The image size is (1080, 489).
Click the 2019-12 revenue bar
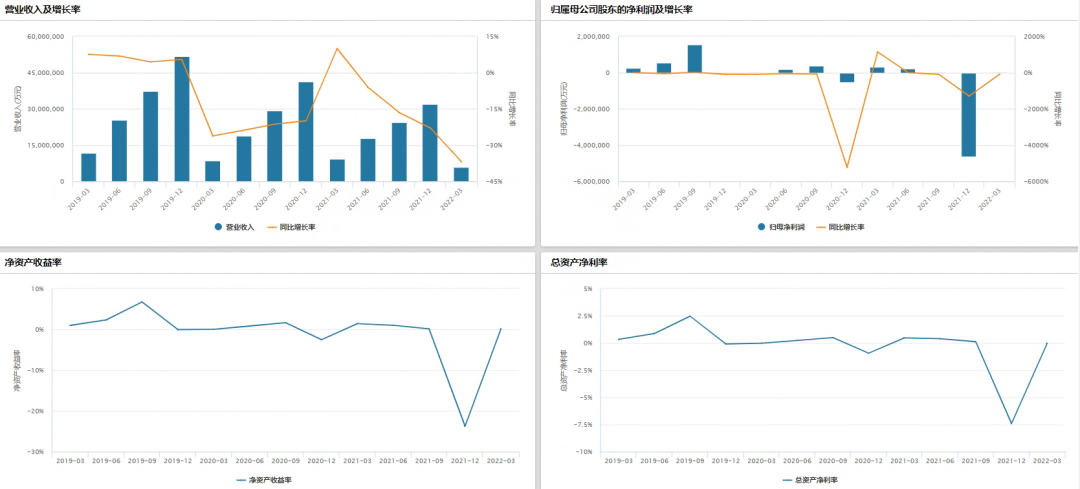(182, 119)
